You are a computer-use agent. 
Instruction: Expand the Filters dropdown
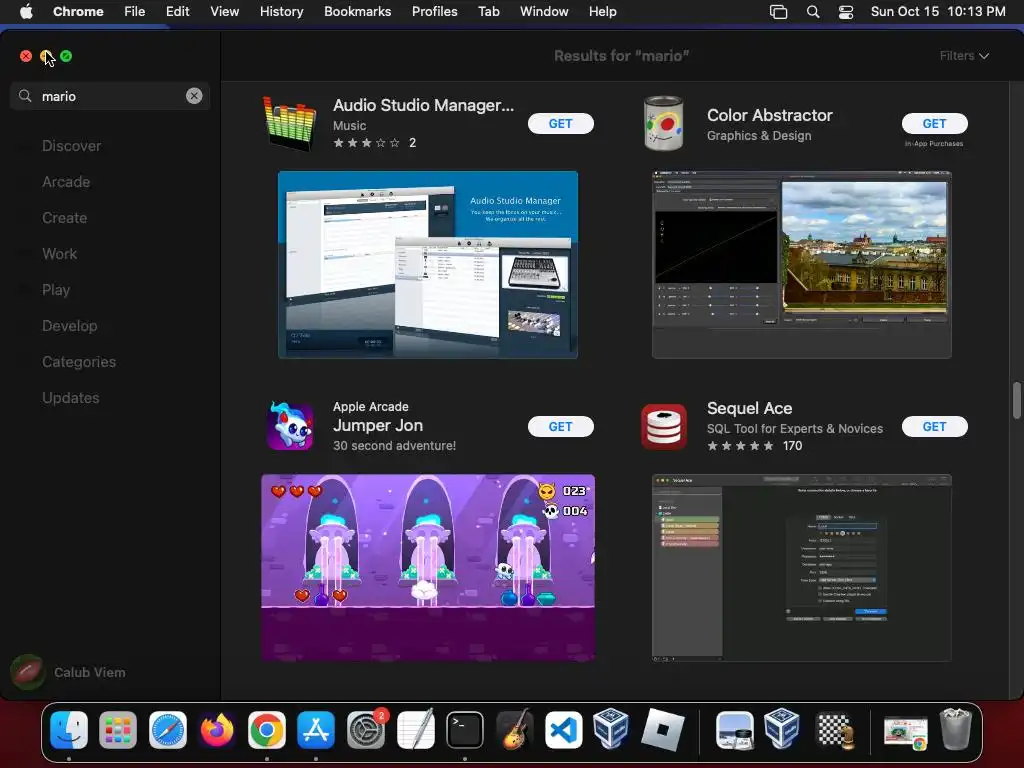pos(964,56)
